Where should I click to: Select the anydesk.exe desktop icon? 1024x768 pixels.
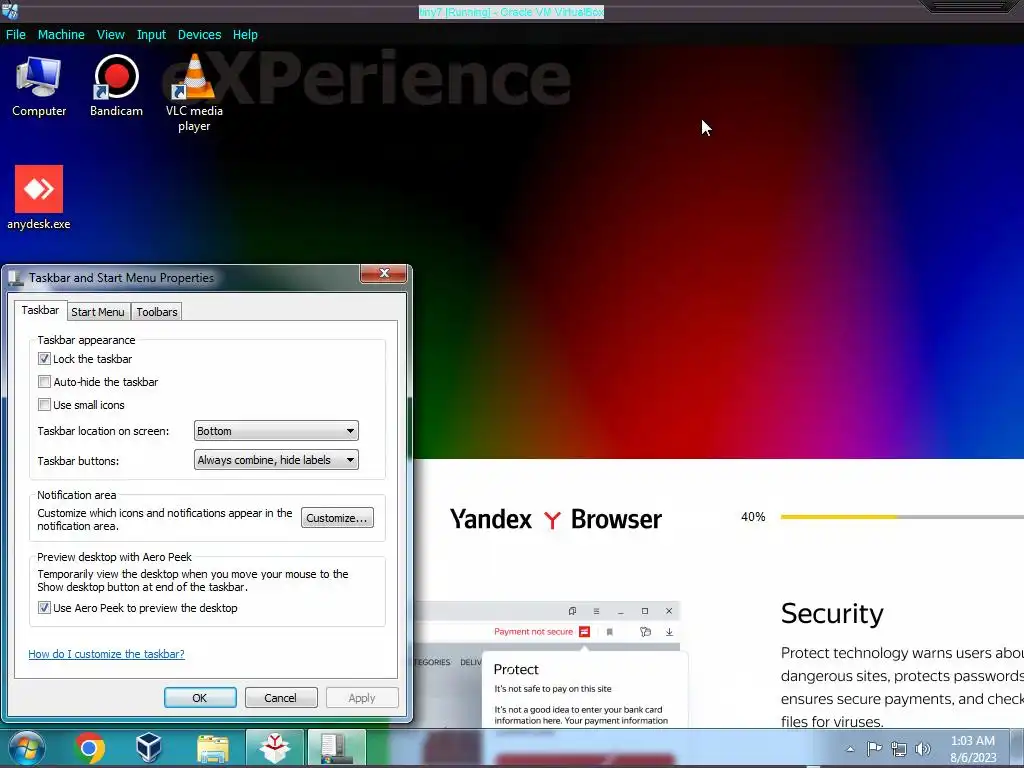click(39, 198)
